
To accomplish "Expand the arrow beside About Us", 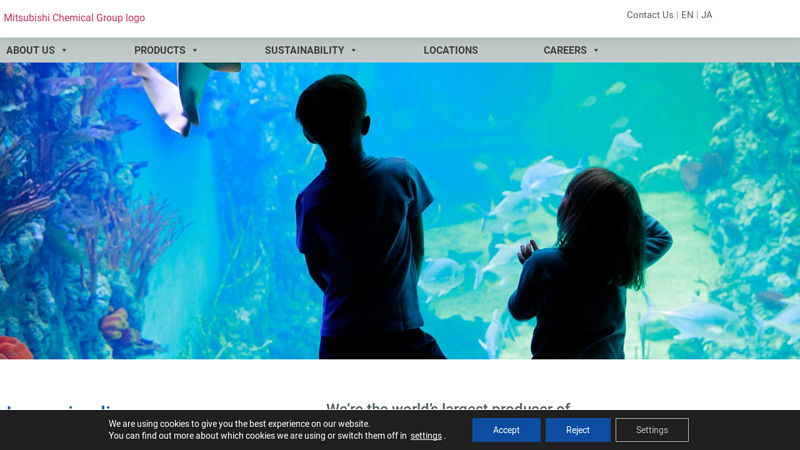I will pos(65,51).
